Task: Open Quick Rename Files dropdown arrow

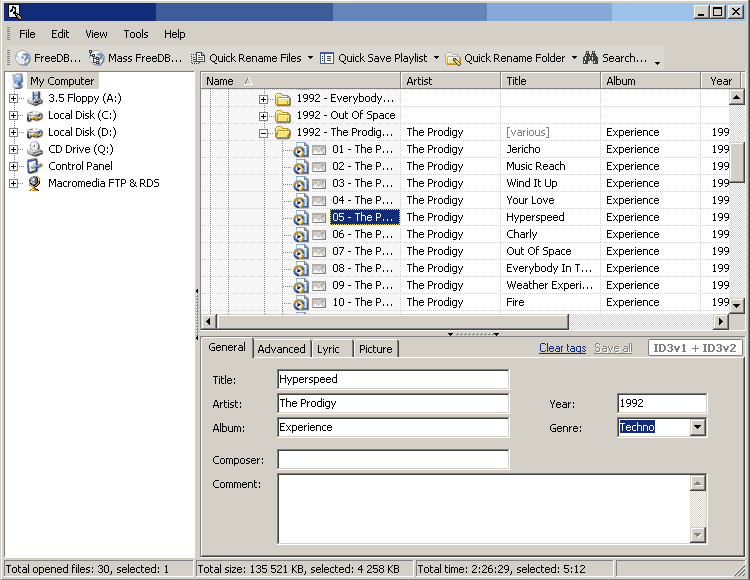Action: [310, 58]
